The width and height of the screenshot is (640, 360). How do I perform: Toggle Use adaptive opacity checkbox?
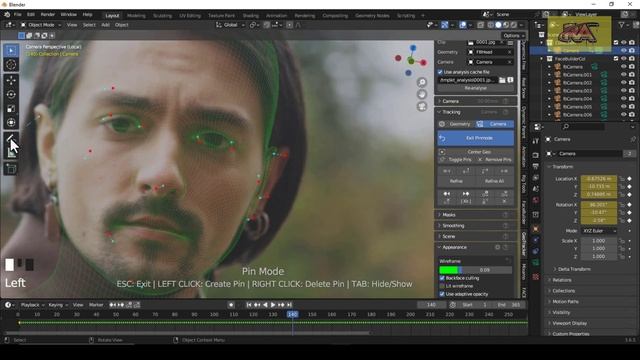point(442,294)
